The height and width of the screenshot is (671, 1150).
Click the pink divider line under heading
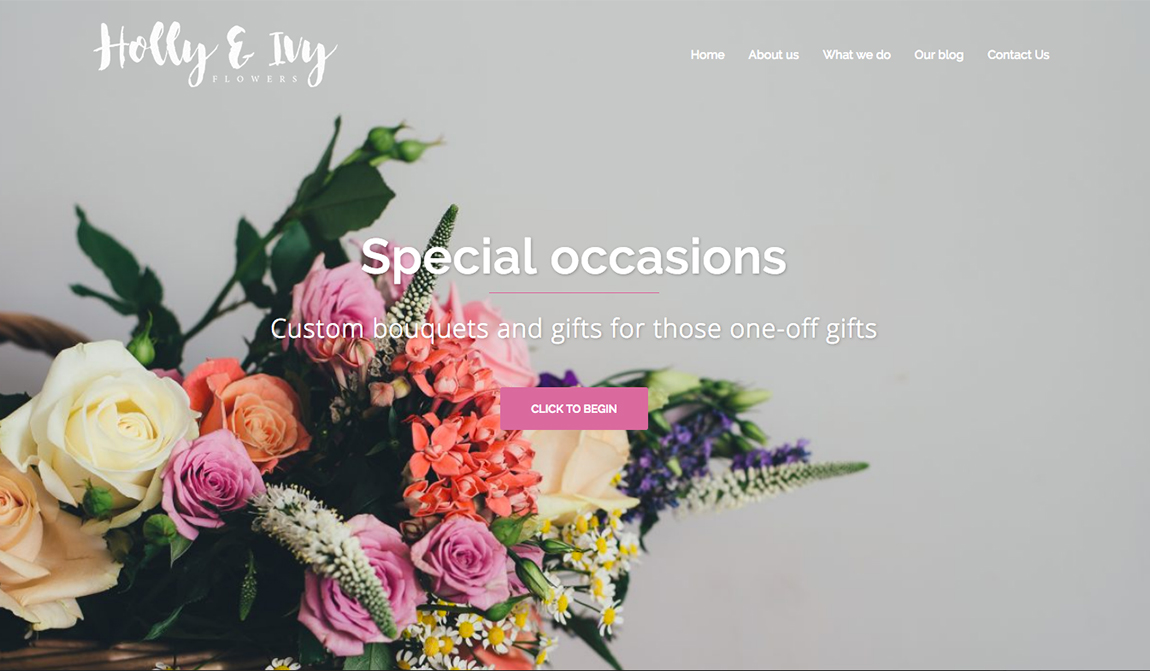coord(574,293)
